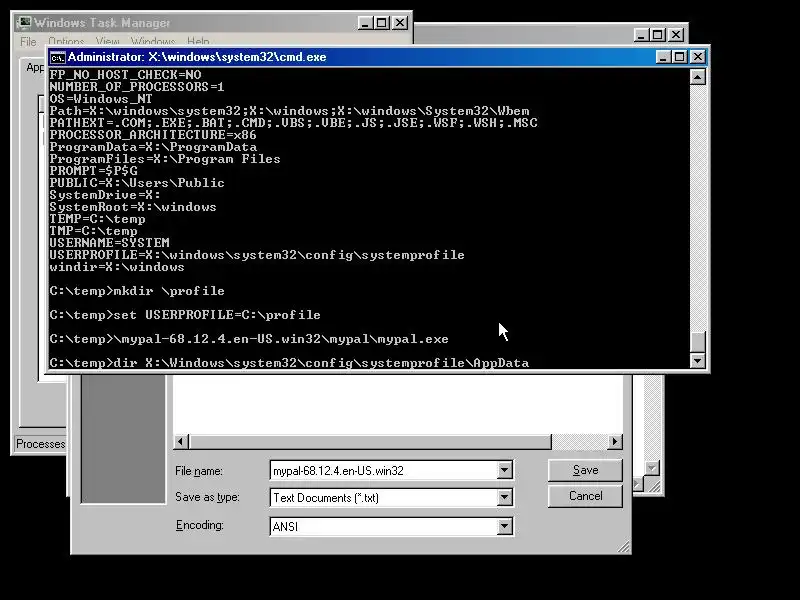The width and height of the screenshot is (800, 600).
Task: Close the cmd.exe window
Action: tap(697, 57)
